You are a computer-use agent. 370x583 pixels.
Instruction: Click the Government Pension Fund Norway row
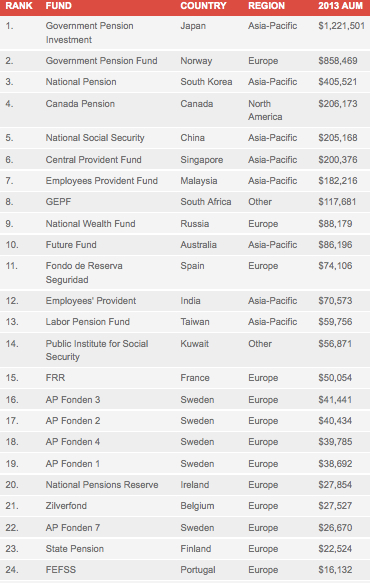(x=185, y=61)
